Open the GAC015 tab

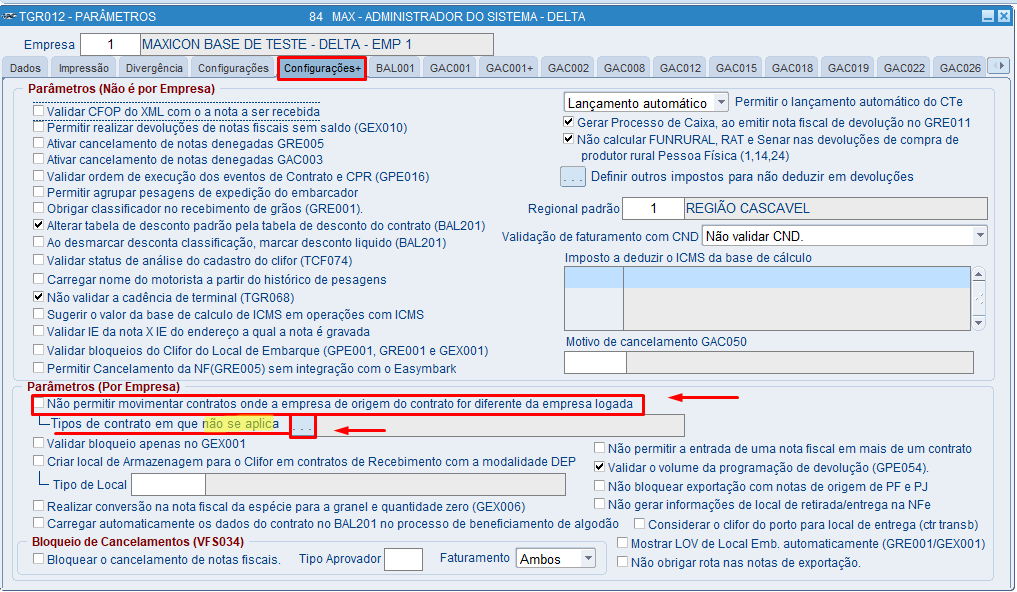736,68
